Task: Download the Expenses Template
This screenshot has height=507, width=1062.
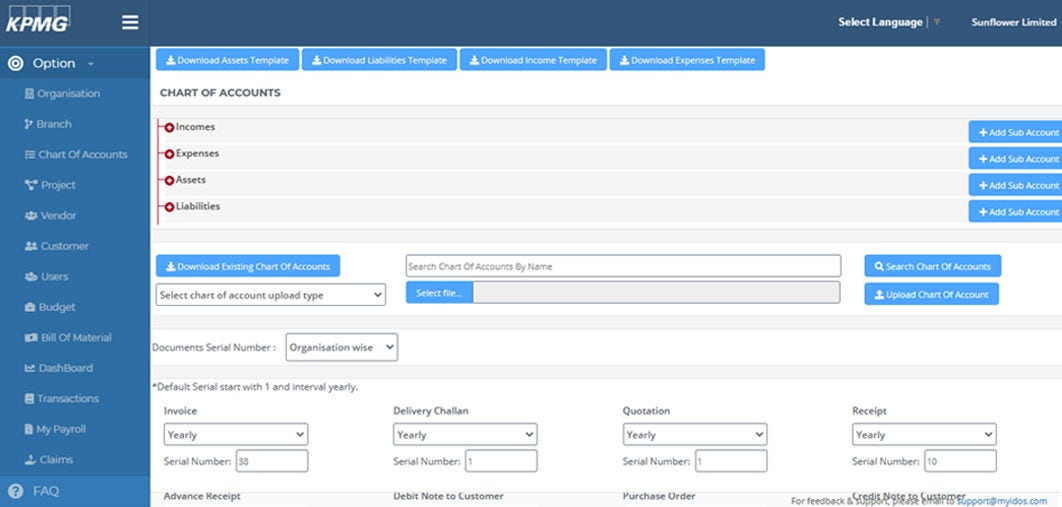Action: 687,60
